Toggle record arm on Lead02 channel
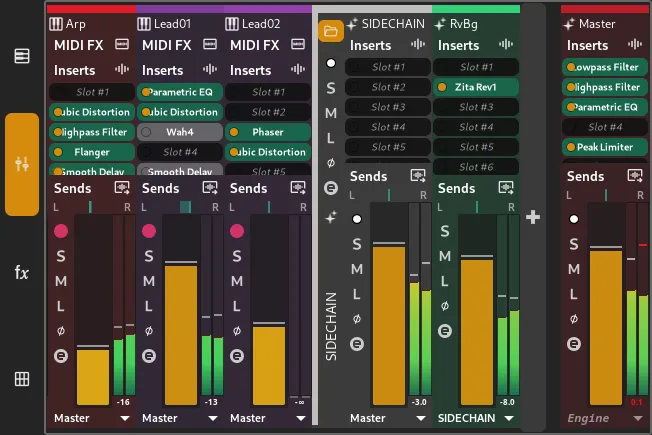The height and width of the screenshot is (435, 652). click(237, 231)
